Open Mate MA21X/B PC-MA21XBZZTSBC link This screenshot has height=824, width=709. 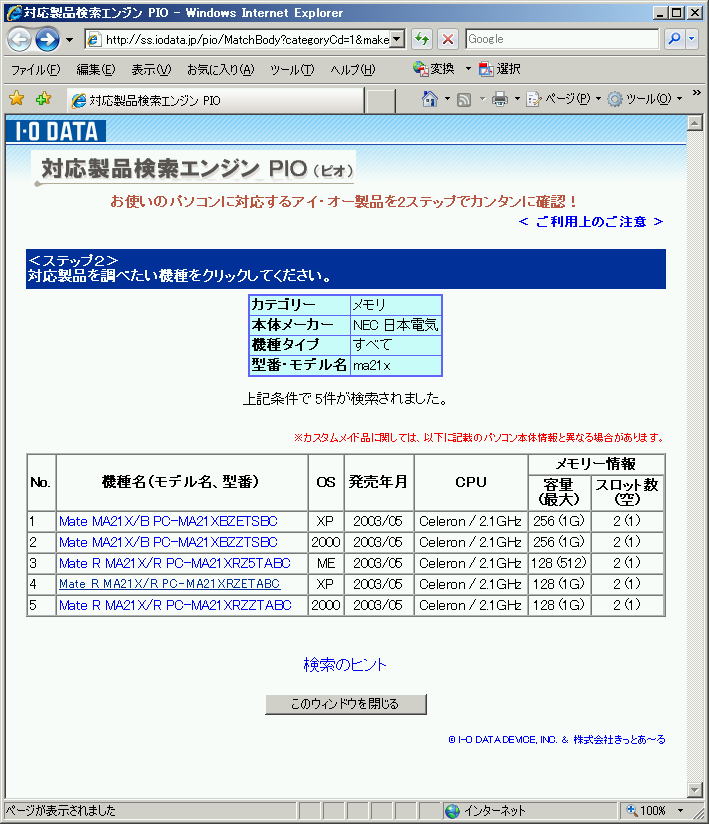coord(168,542)
